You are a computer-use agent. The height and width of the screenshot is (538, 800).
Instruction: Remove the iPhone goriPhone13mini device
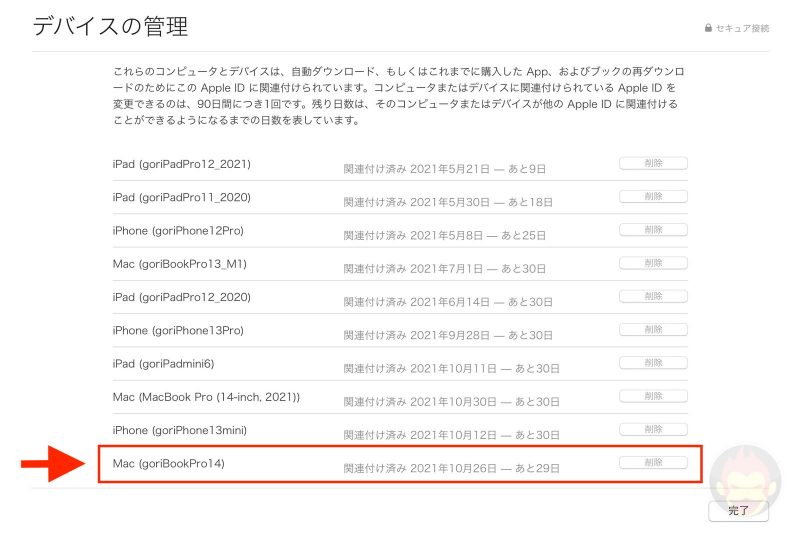[653, 429]
